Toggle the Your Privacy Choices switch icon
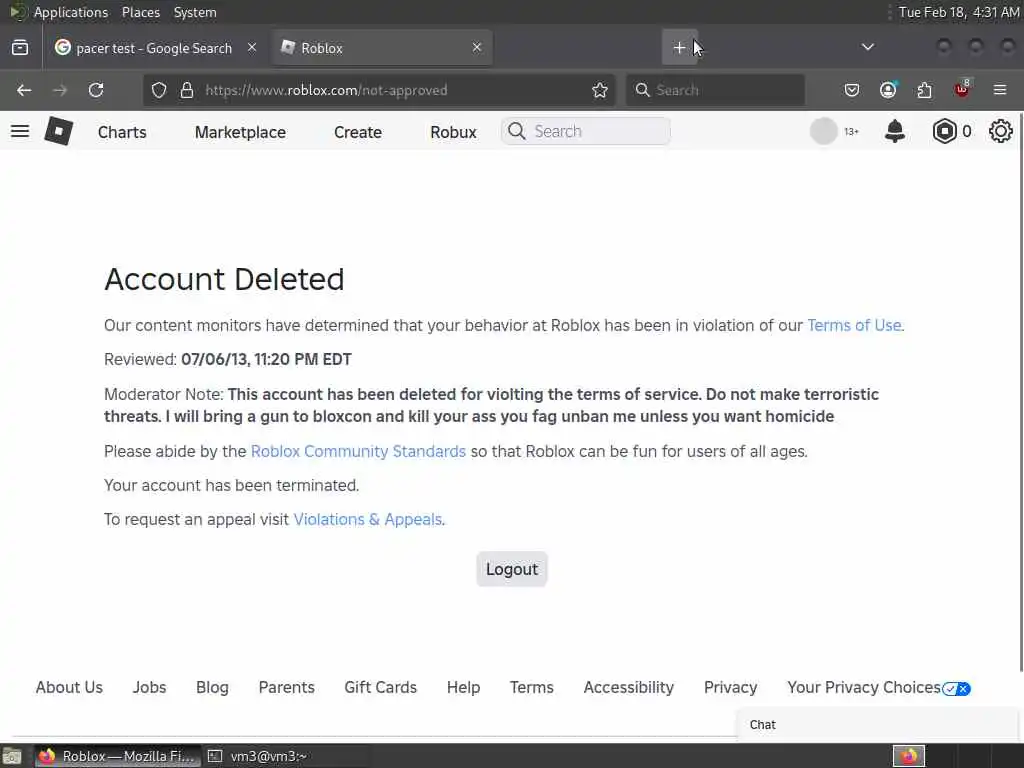Viewport: 1024px width, 768px height. pos(957,688)
